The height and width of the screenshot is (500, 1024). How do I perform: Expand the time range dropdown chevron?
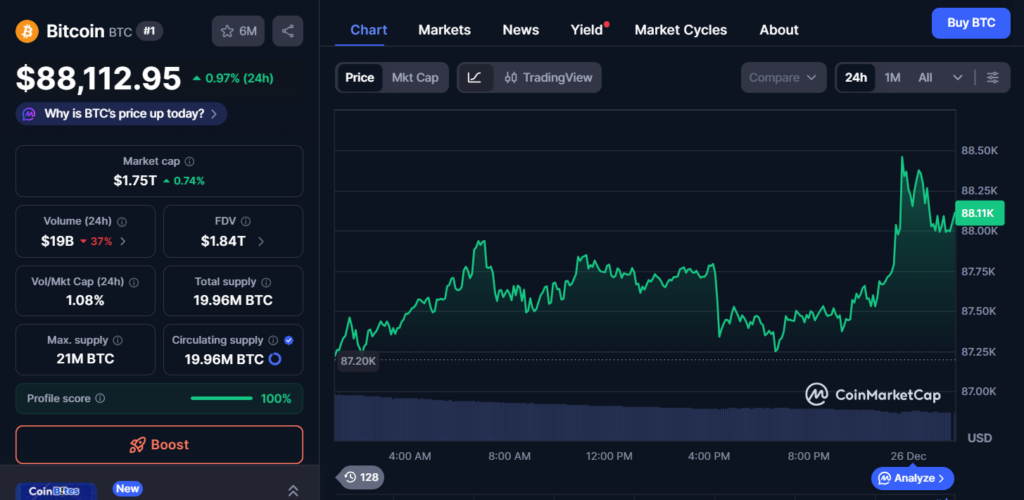957,77
